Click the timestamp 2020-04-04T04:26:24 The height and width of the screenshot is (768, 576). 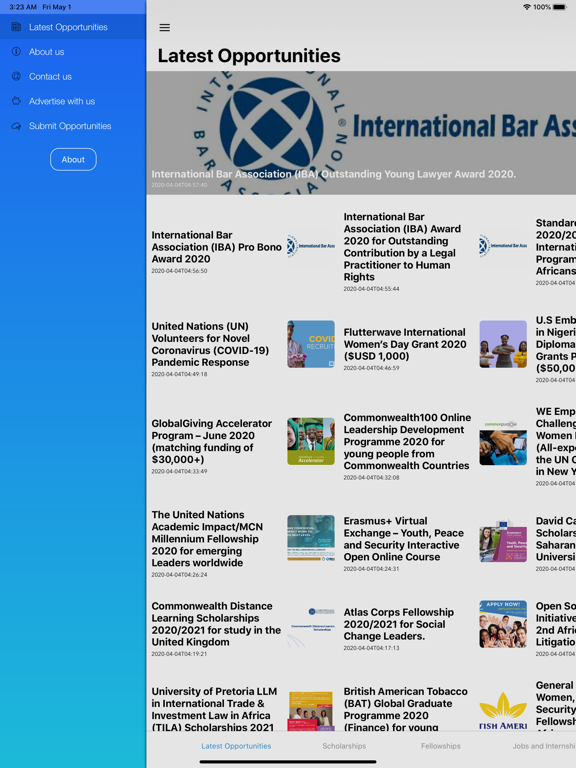179,575
